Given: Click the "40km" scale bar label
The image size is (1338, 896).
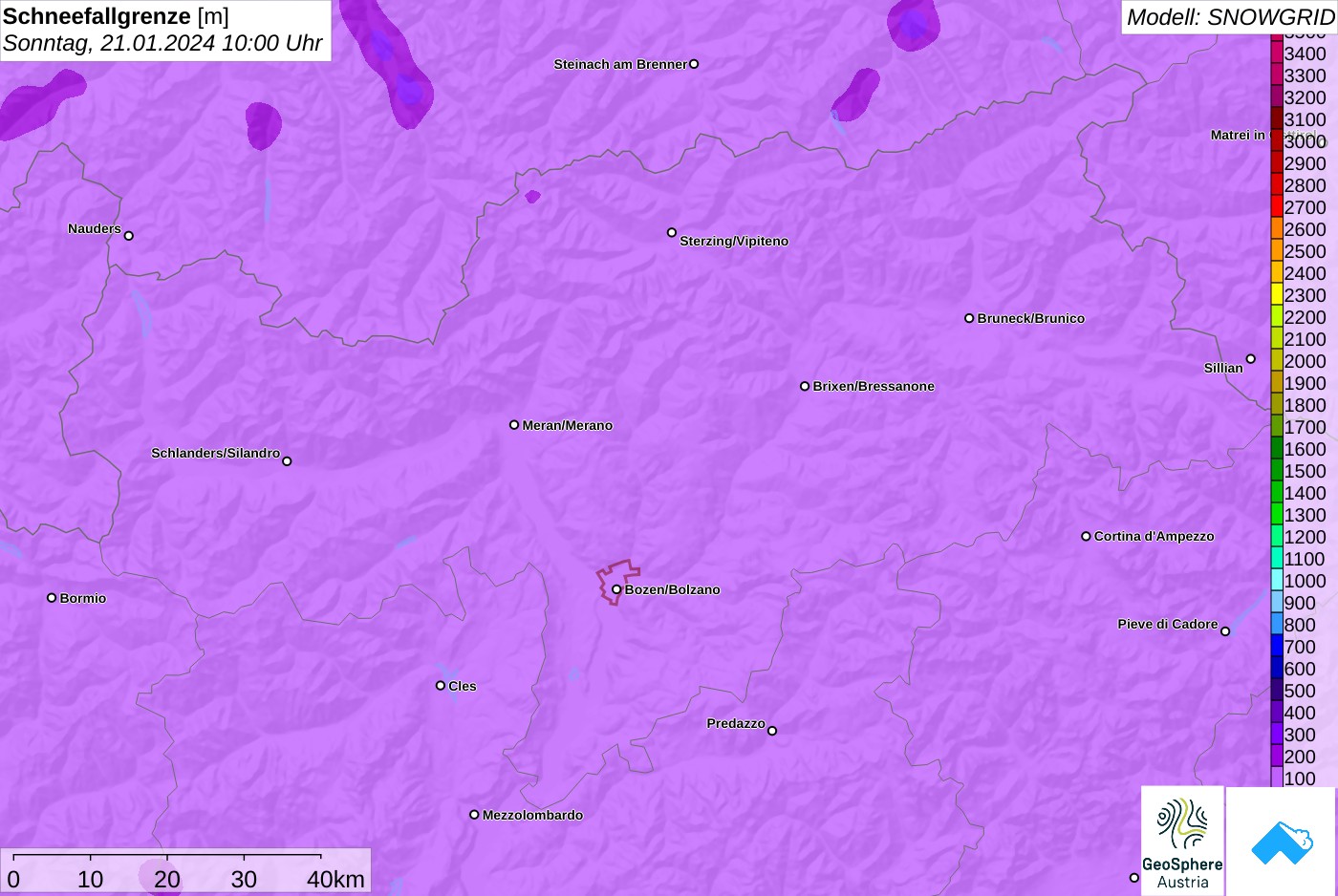Looking at the screenshot, I should click(335, 880).
